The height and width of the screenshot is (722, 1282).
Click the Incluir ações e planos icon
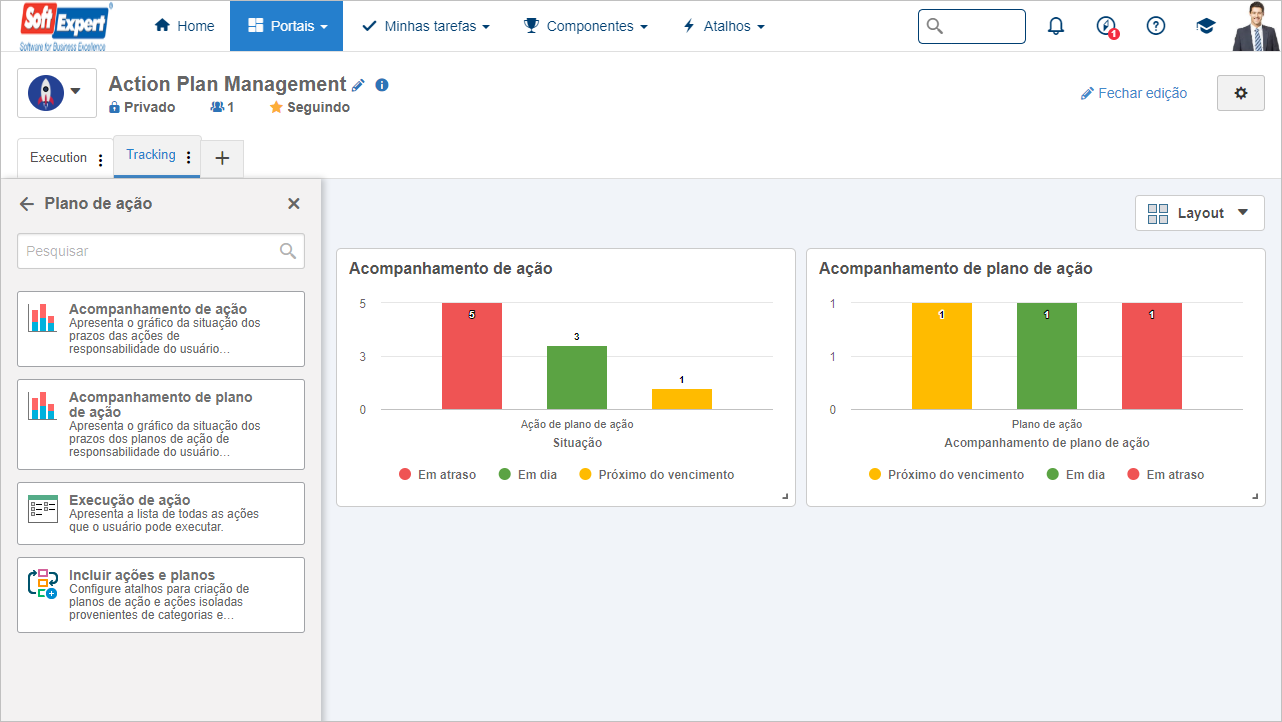(x=43, y=584)
